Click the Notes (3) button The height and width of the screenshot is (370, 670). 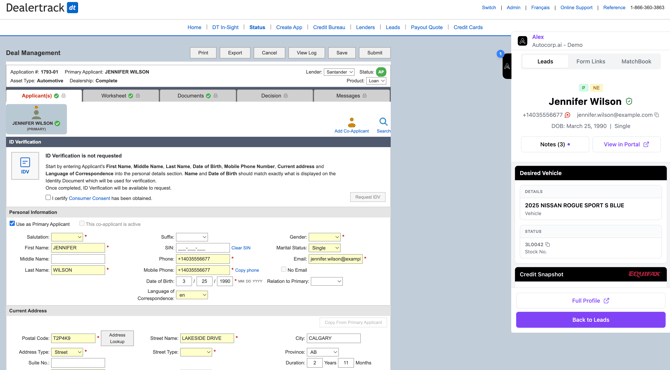click(x=555, y=144)
